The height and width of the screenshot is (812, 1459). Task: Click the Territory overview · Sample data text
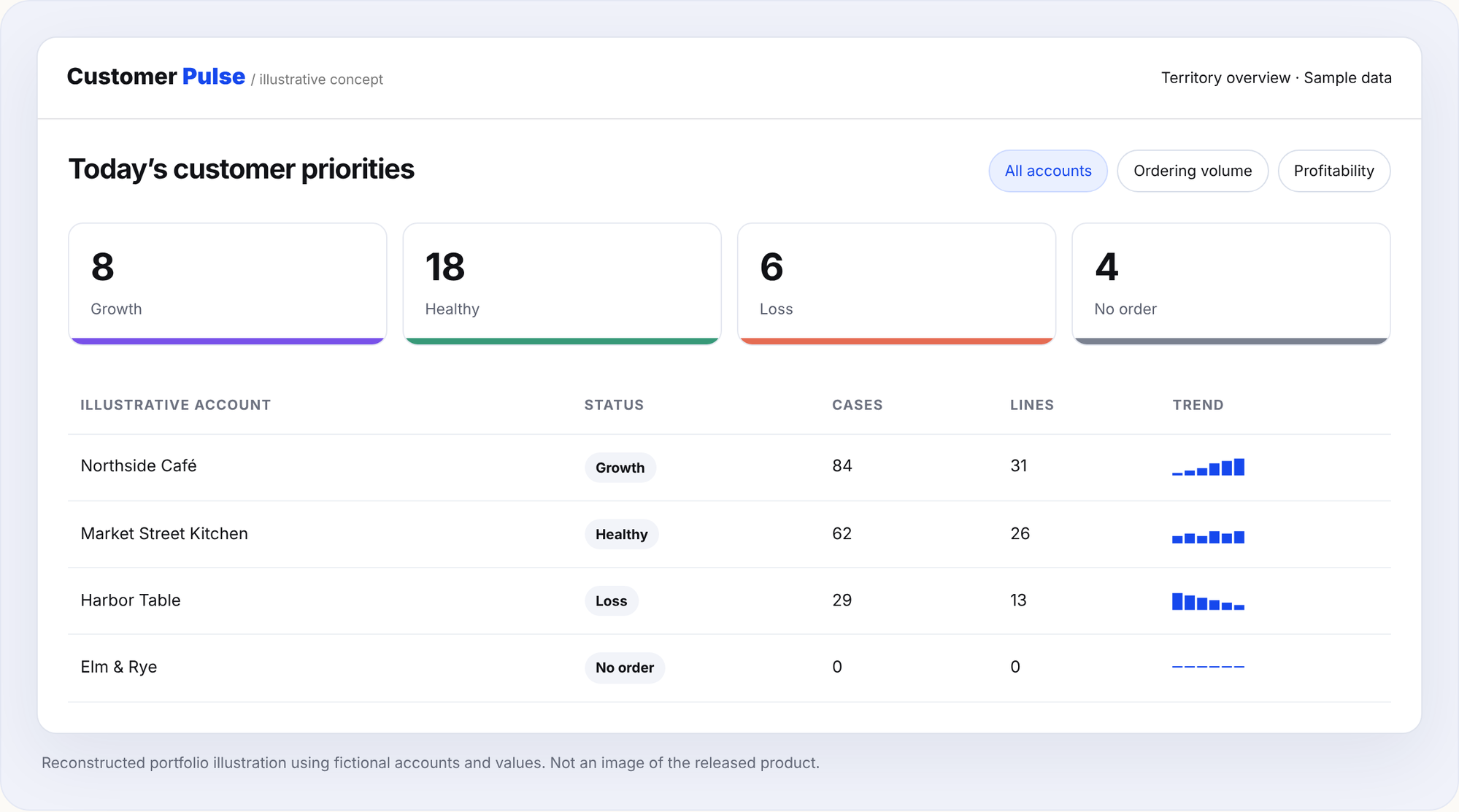coord(1276,77)
